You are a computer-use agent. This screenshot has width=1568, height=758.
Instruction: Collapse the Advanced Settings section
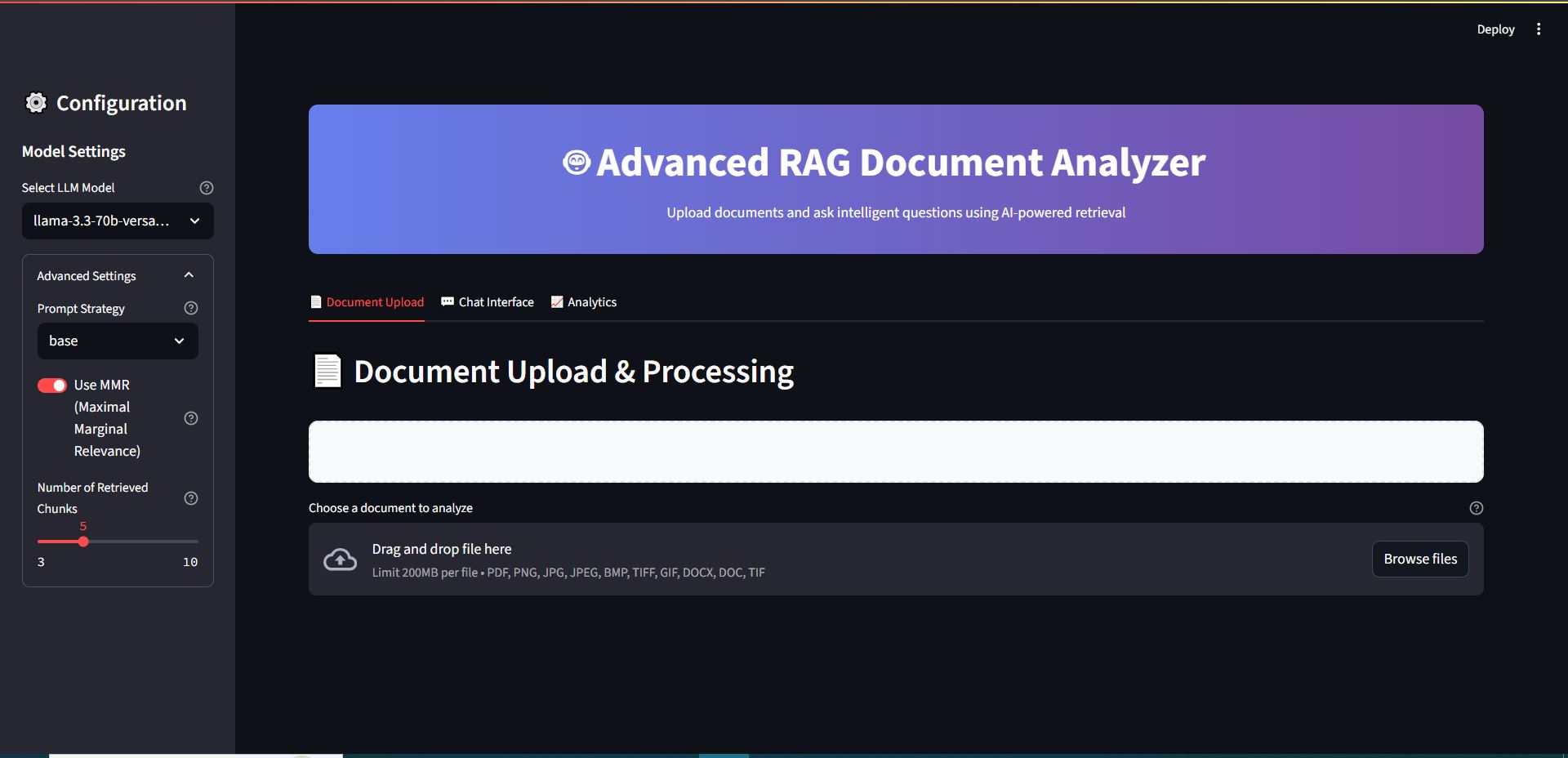click(x=188, y=274)
